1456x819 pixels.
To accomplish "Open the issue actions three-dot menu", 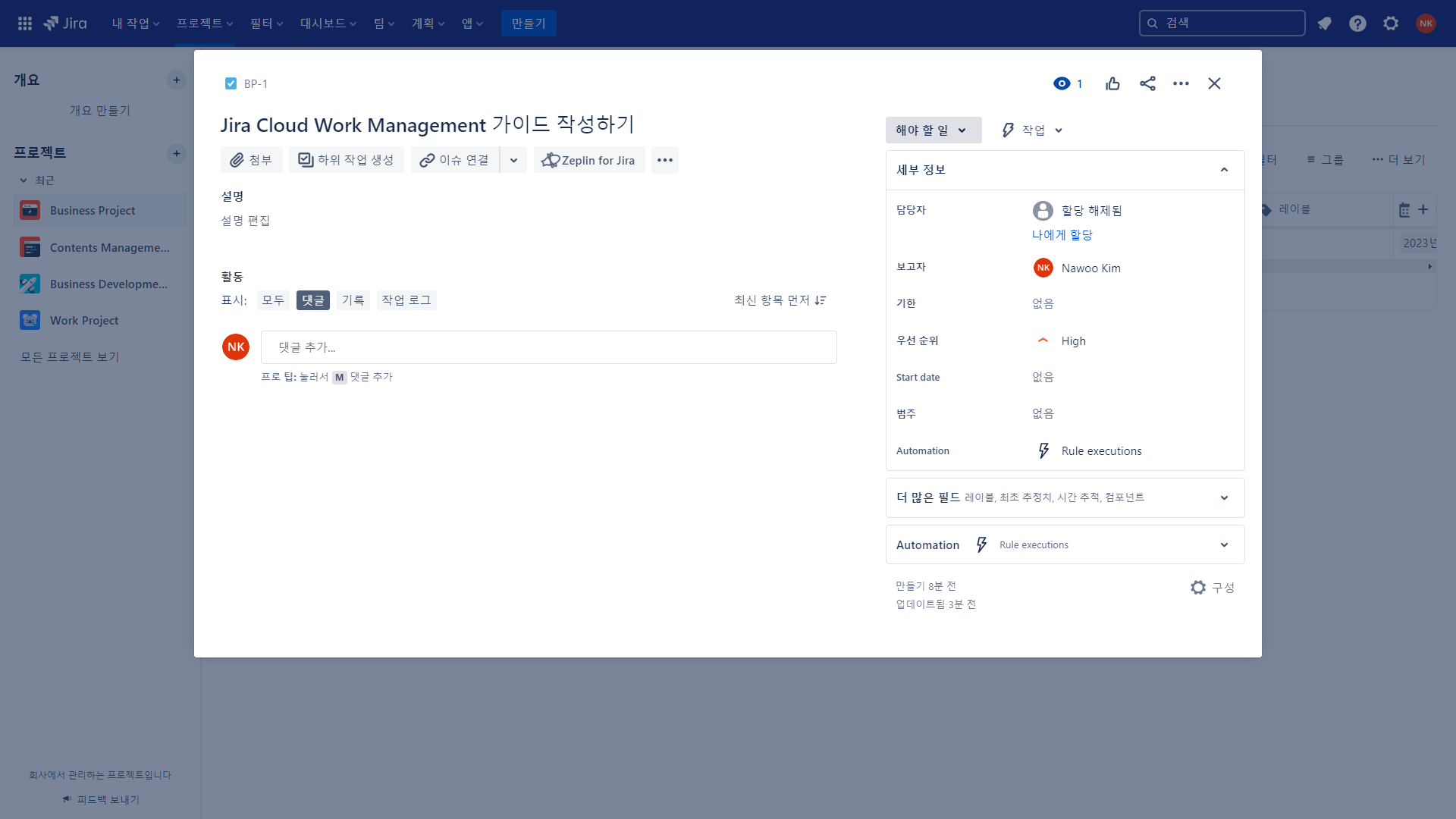I will [1181, 83].
